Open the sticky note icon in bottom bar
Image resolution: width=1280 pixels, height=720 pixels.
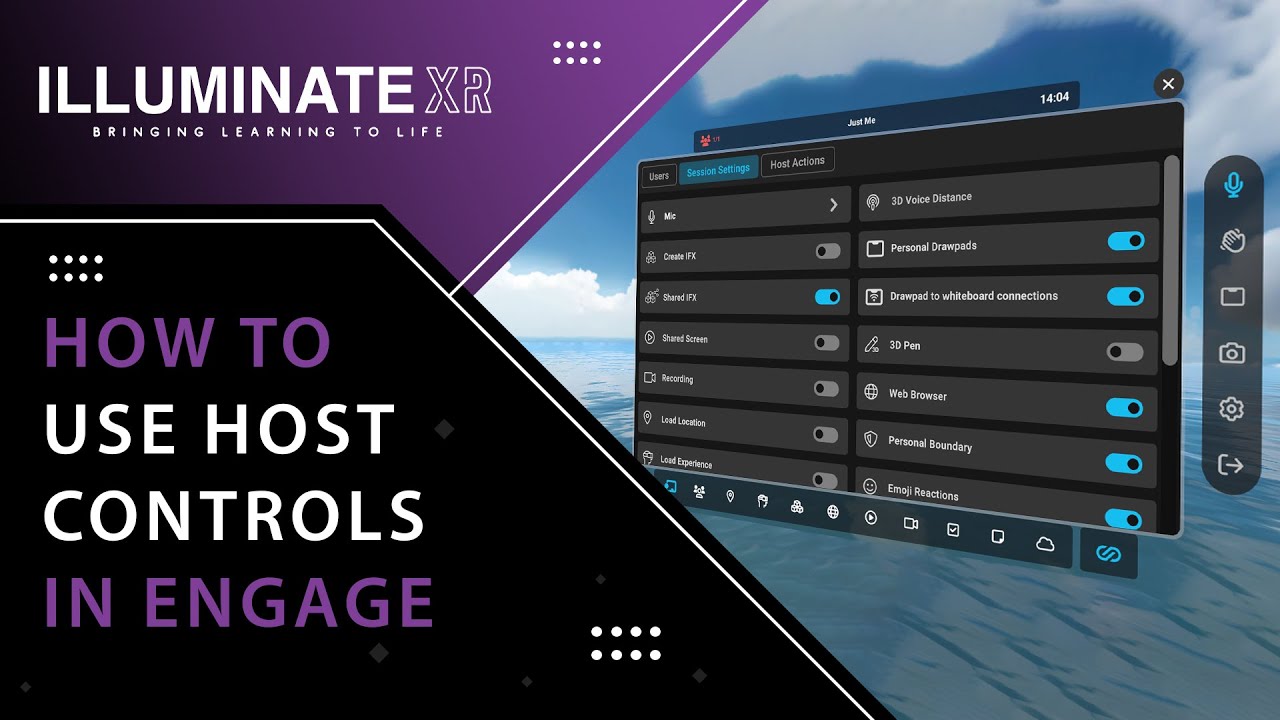[998, 537]
